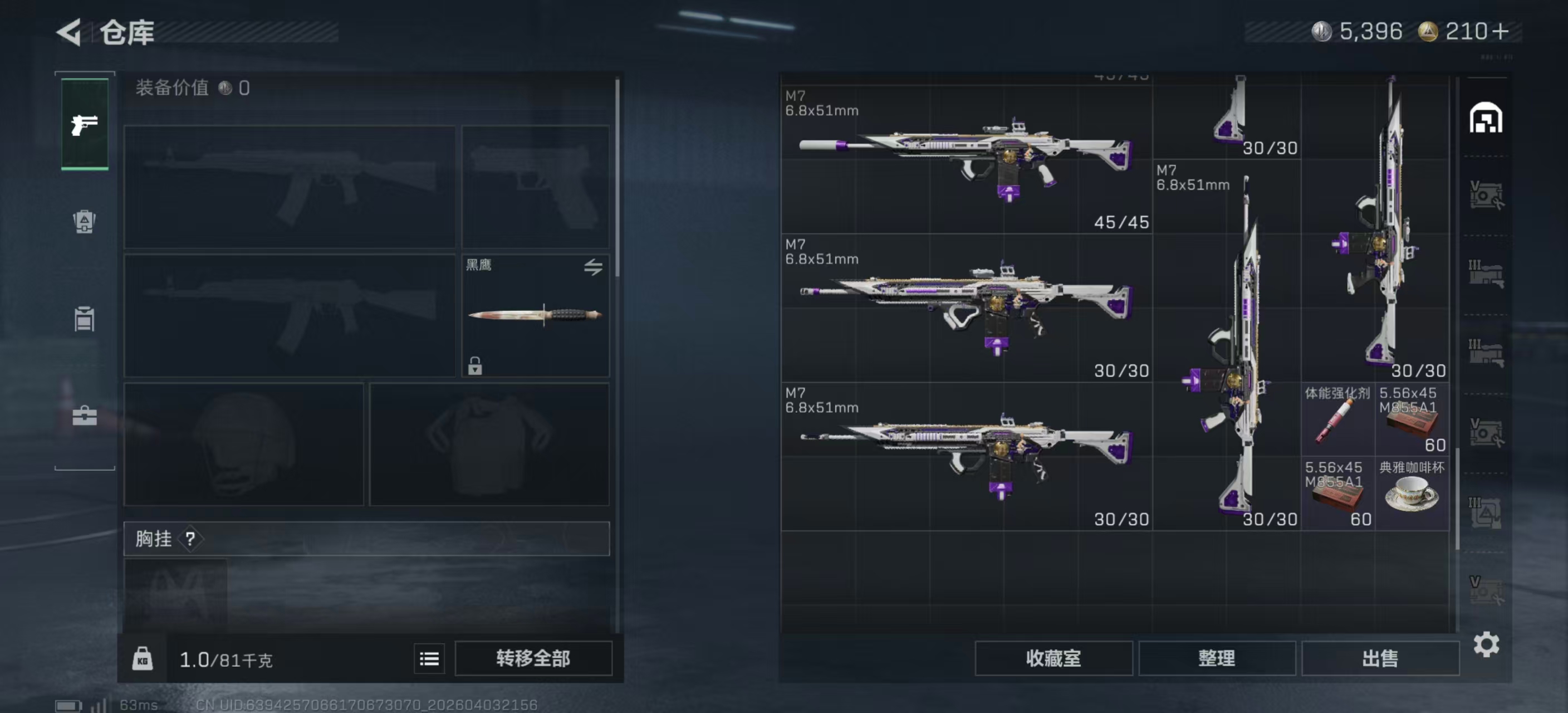Open the backpack tab in left sidebar
Viewport: 1568px width, 713px height.
click(x=84, y=222)
